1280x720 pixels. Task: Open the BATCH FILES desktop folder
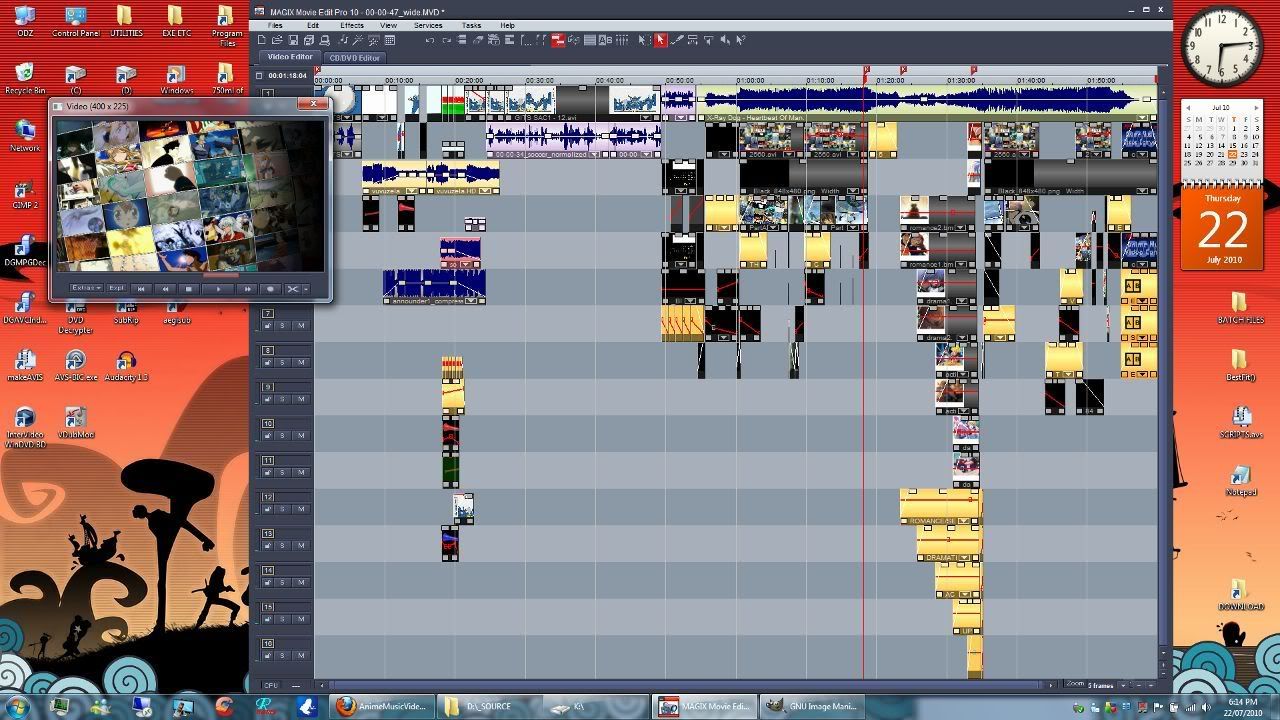coord(1240,308)
